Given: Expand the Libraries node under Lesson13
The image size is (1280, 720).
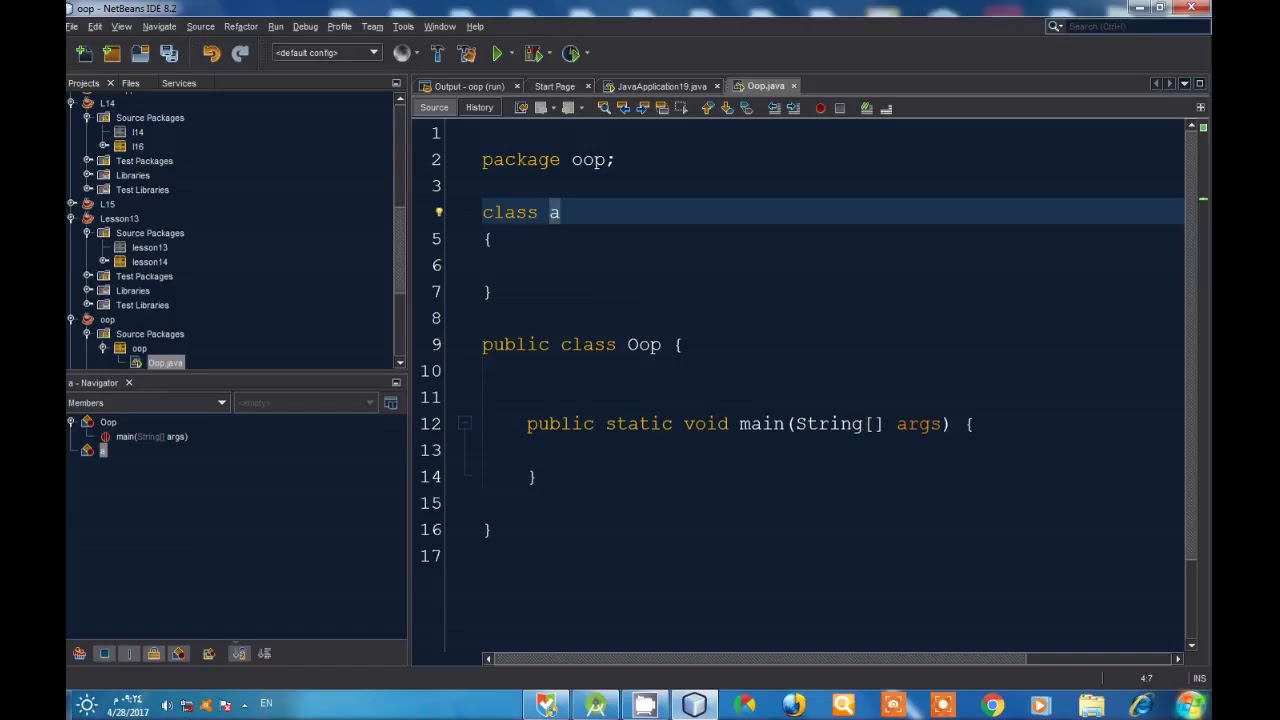Looking at the screenshot, I should point(88,290).
